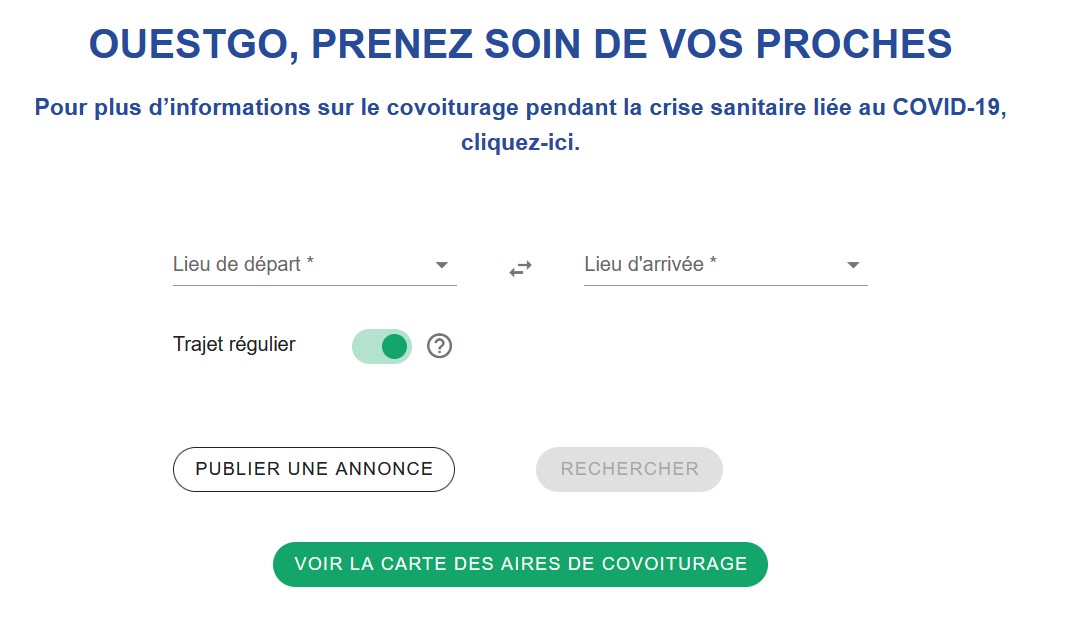Viewport: 1067px width, 621px height.
Task: Click the COVID-19 carpooling information sentence
Action: point(520,107)
